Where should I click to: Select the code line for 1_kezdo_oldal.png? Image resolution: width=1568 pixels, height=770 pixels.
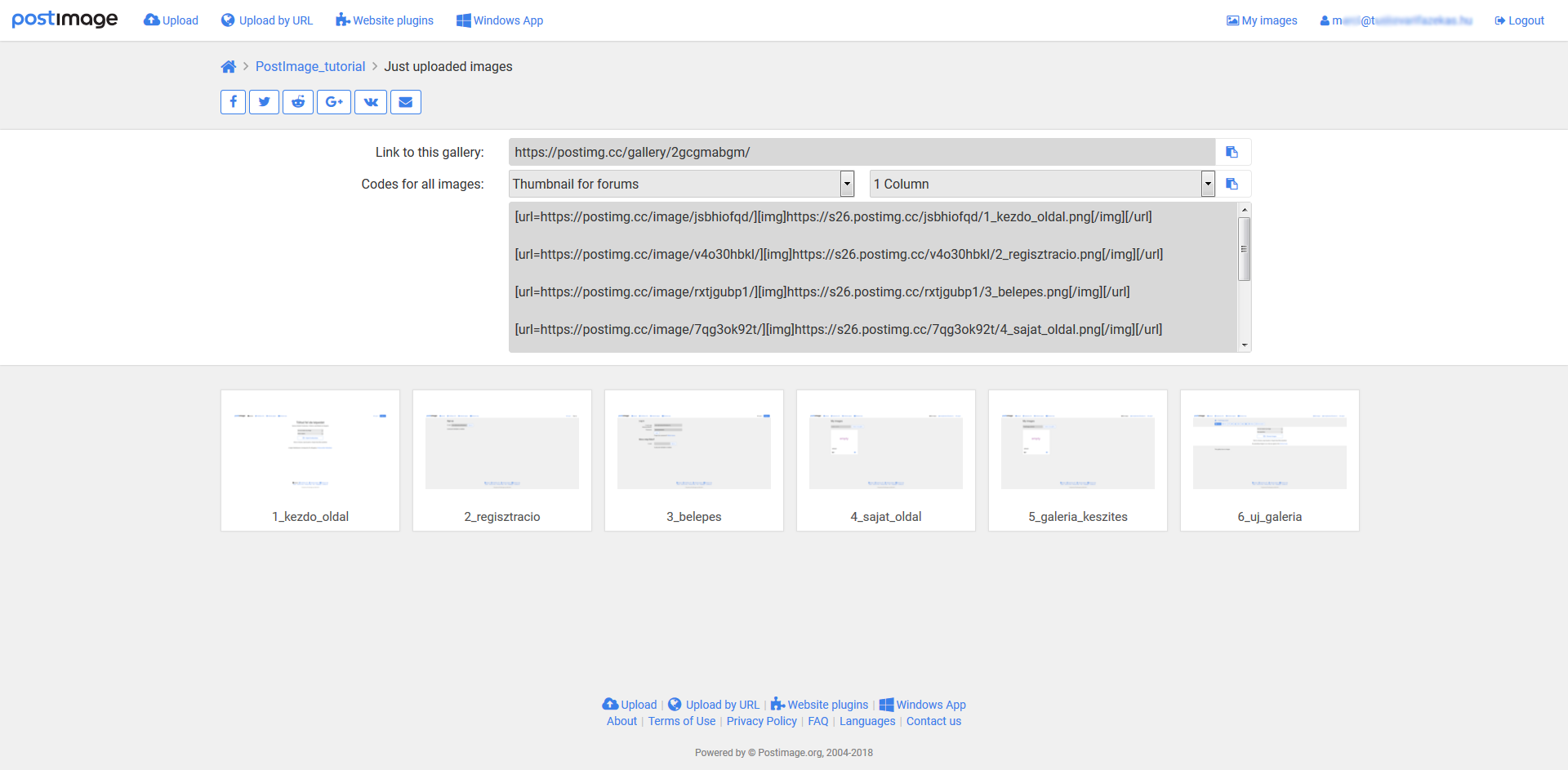[x=833, y=217]
